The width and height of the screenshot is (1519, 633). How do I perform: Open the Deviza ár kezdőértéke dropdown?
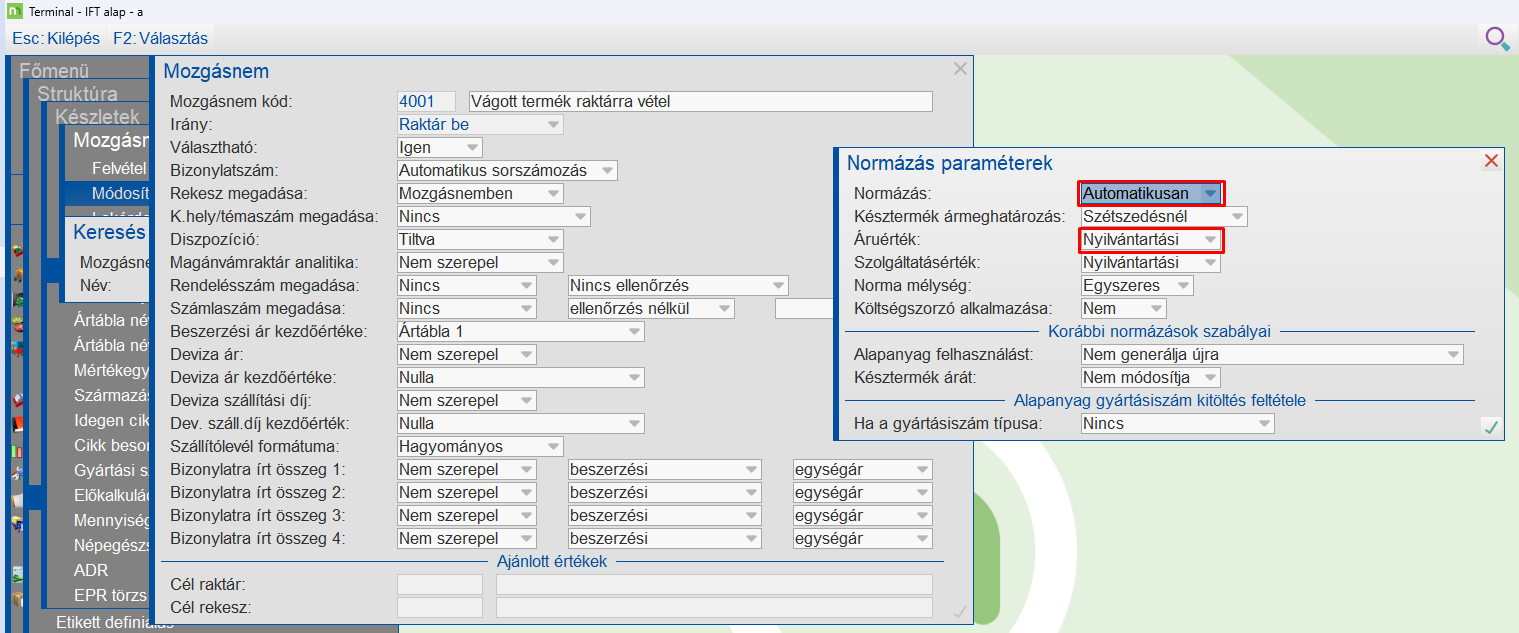[x=521, y=377]
